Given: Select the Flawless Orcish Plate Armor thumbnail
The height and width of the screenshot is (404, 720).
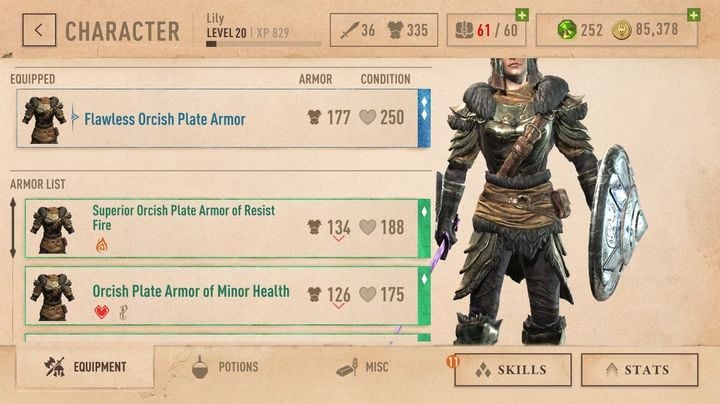Looking at the screenshot, I should (x=44, y=119).
